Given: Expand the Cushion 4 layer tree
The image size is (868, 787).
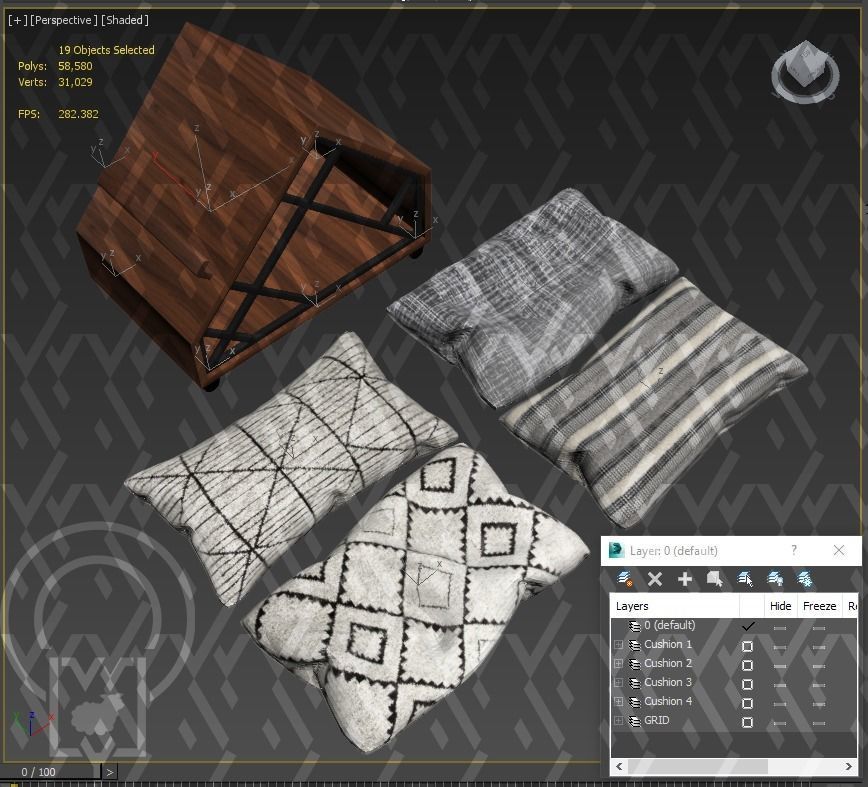Looking at the screenshot, I should (618, 702).
